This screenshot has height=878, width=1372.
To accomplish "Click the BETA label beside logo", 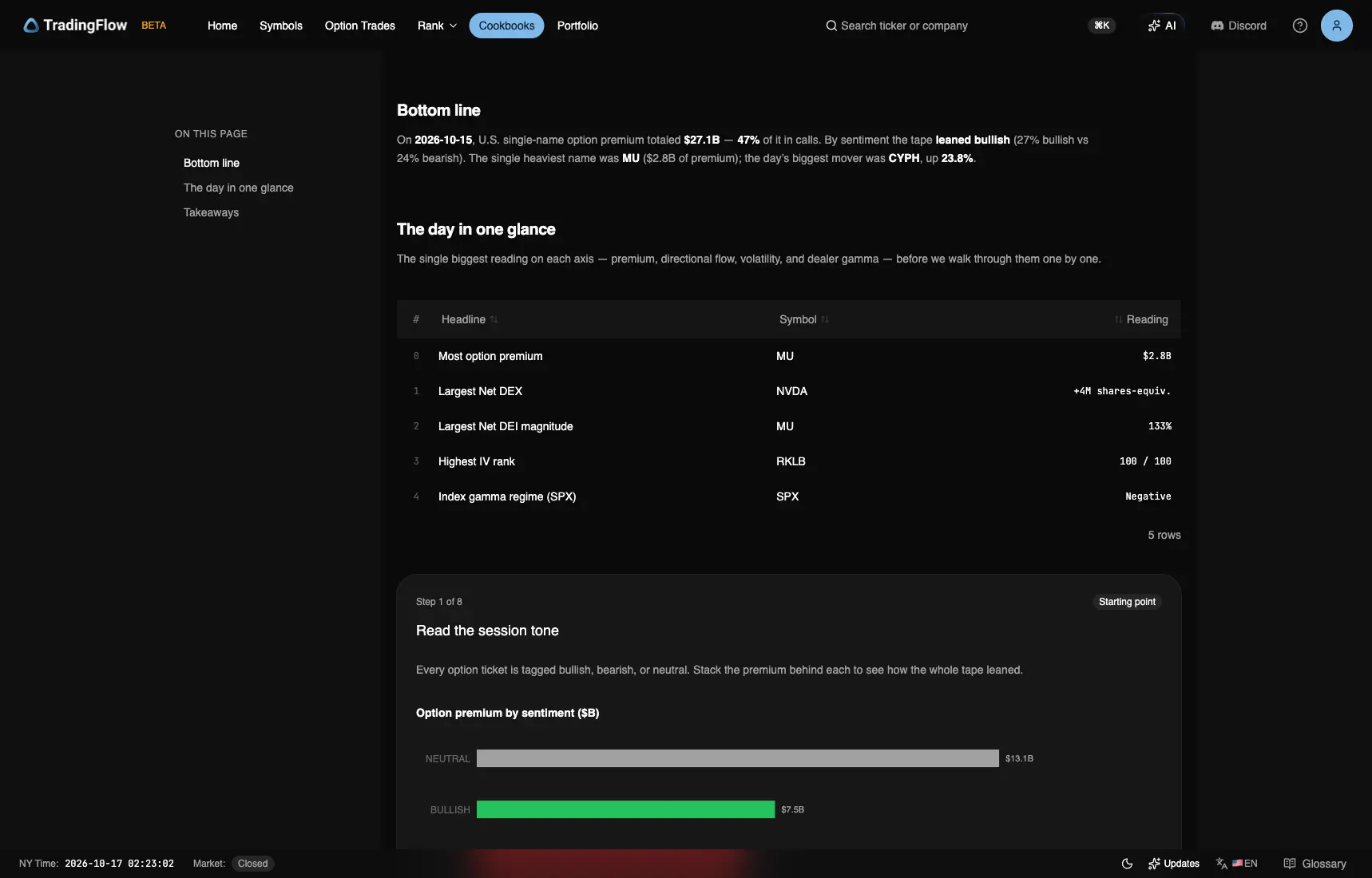I will click(x=153, y=26).
